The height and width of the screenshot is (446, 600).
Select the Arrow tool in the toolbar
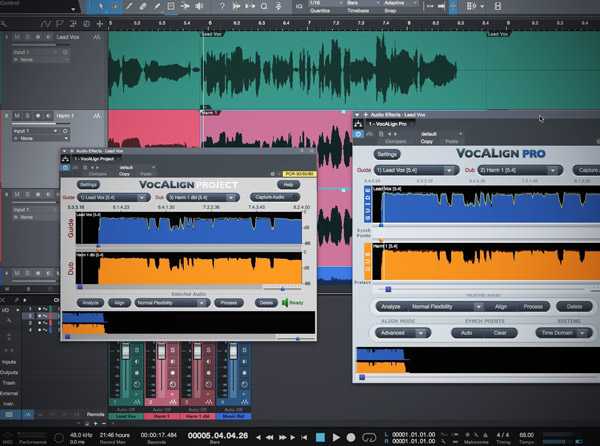tap(101, 6)
